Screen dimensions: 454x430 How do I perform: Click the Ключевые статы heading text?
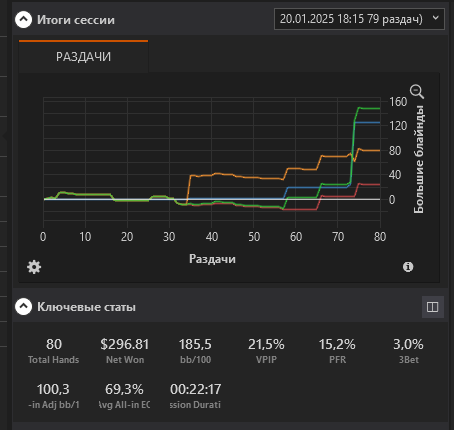(x=86, y=307)
